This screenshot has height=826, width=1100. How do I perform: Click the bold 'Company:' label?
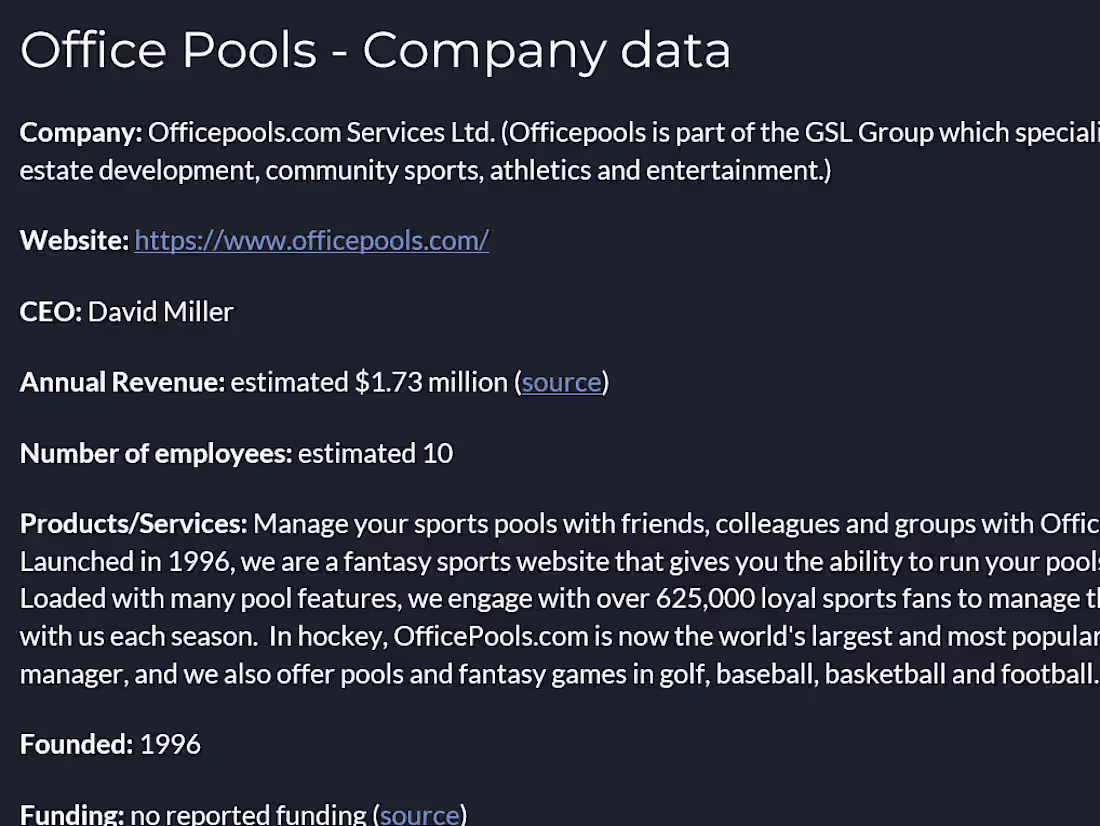[x=82, y=133]
